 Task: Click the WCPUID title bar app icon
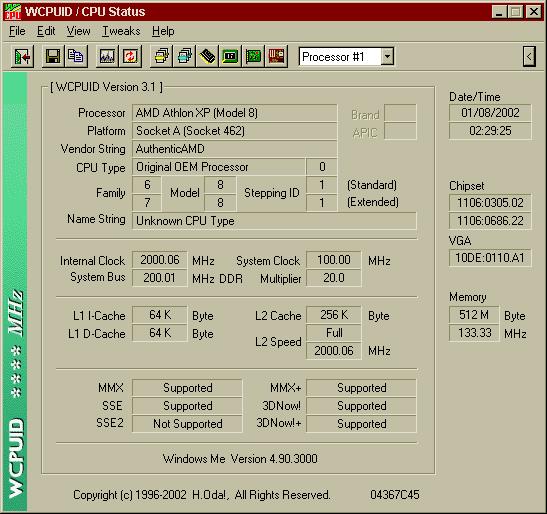pos(13,12)
